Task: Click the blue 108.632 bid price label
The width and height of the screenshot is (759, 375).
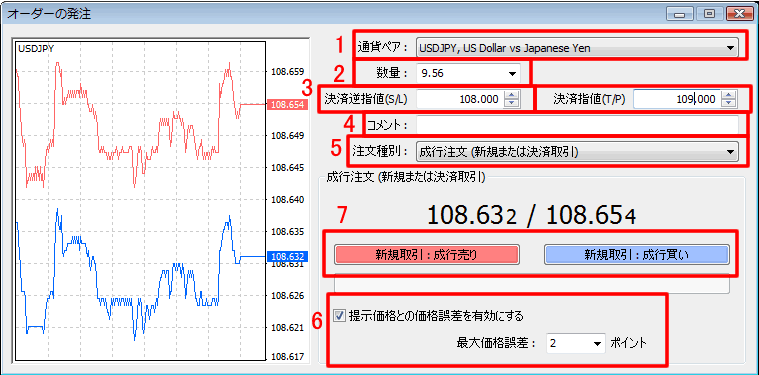Action: point(288,256)
